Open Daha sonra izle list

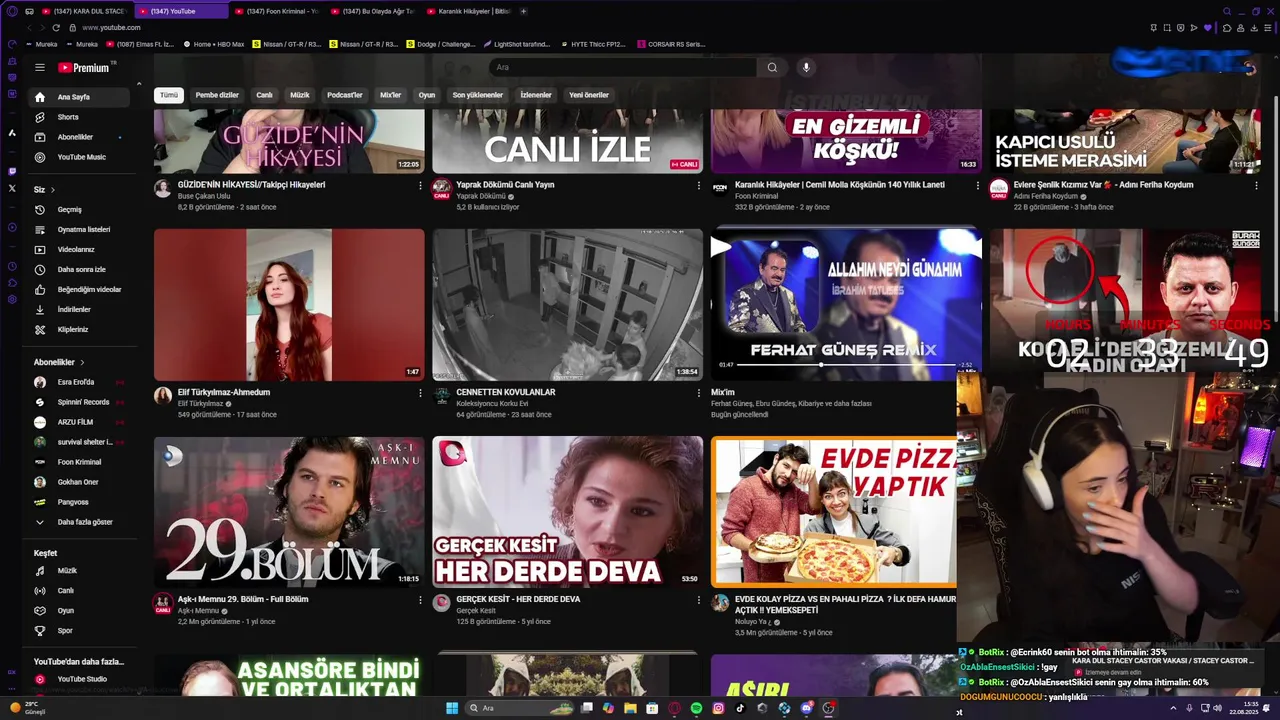pyautogui.click(x=80, y=270)
